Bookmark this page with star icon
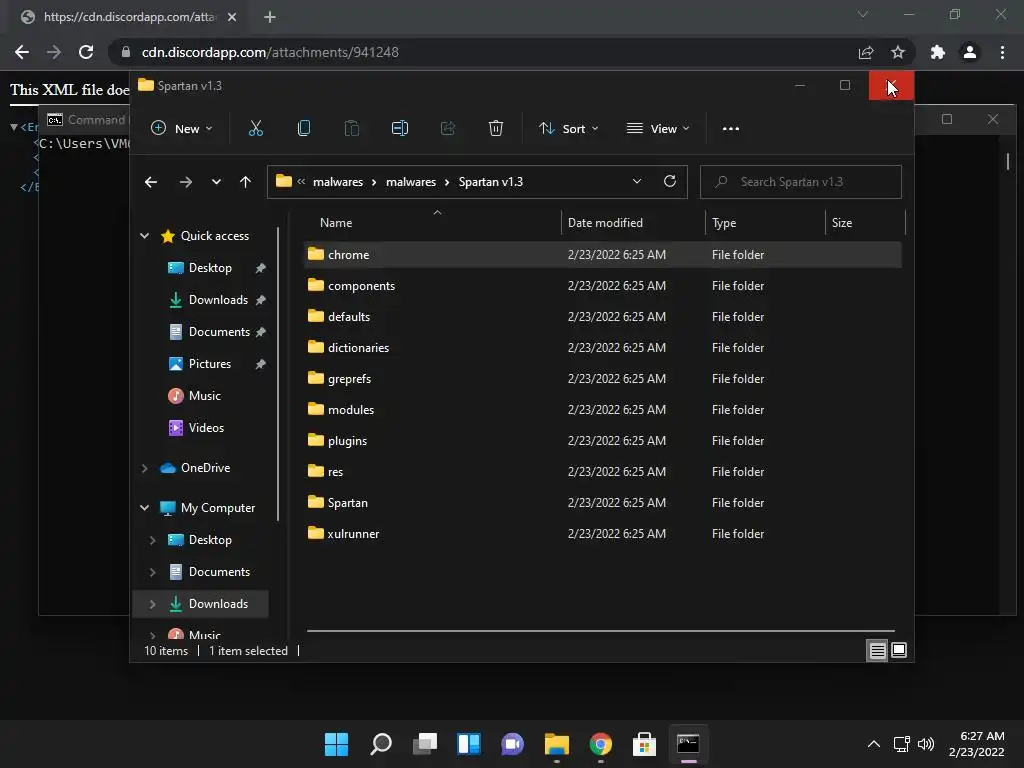The width and height of the screenshot is (1024, 768). coord(898,52)
